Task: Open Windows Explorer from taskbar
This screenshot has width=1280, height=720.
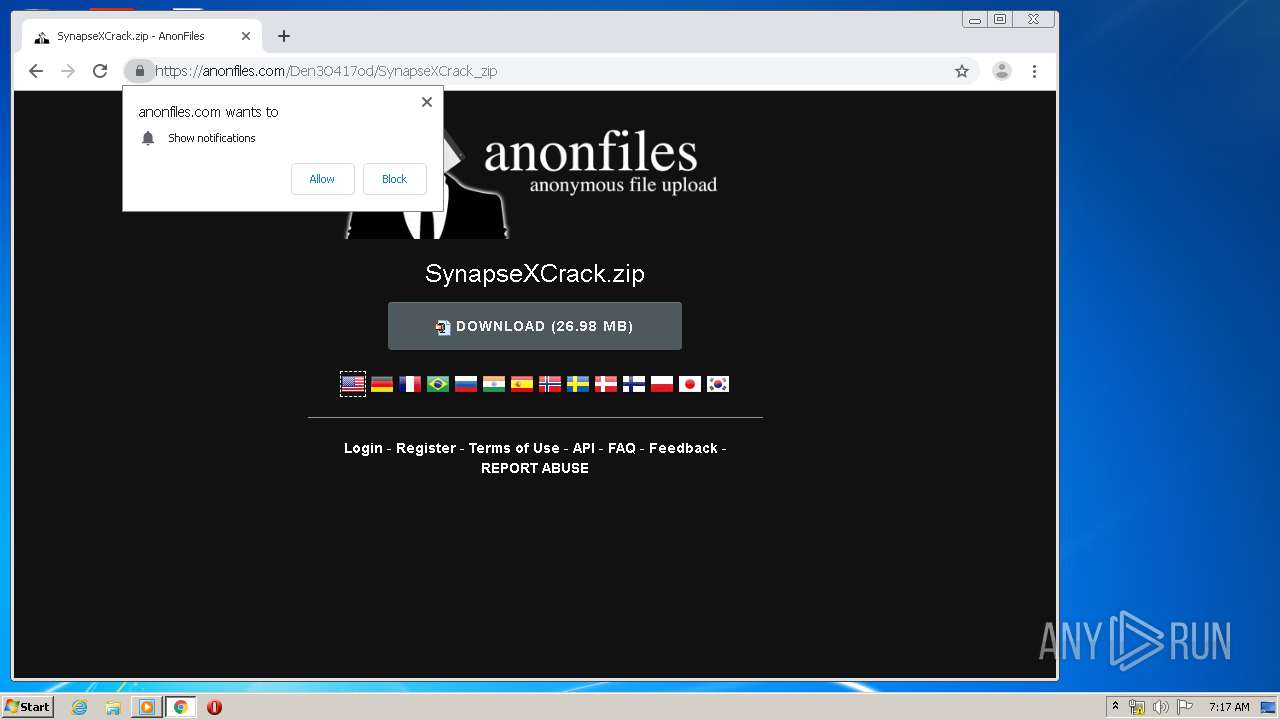Action: [113, 707]
